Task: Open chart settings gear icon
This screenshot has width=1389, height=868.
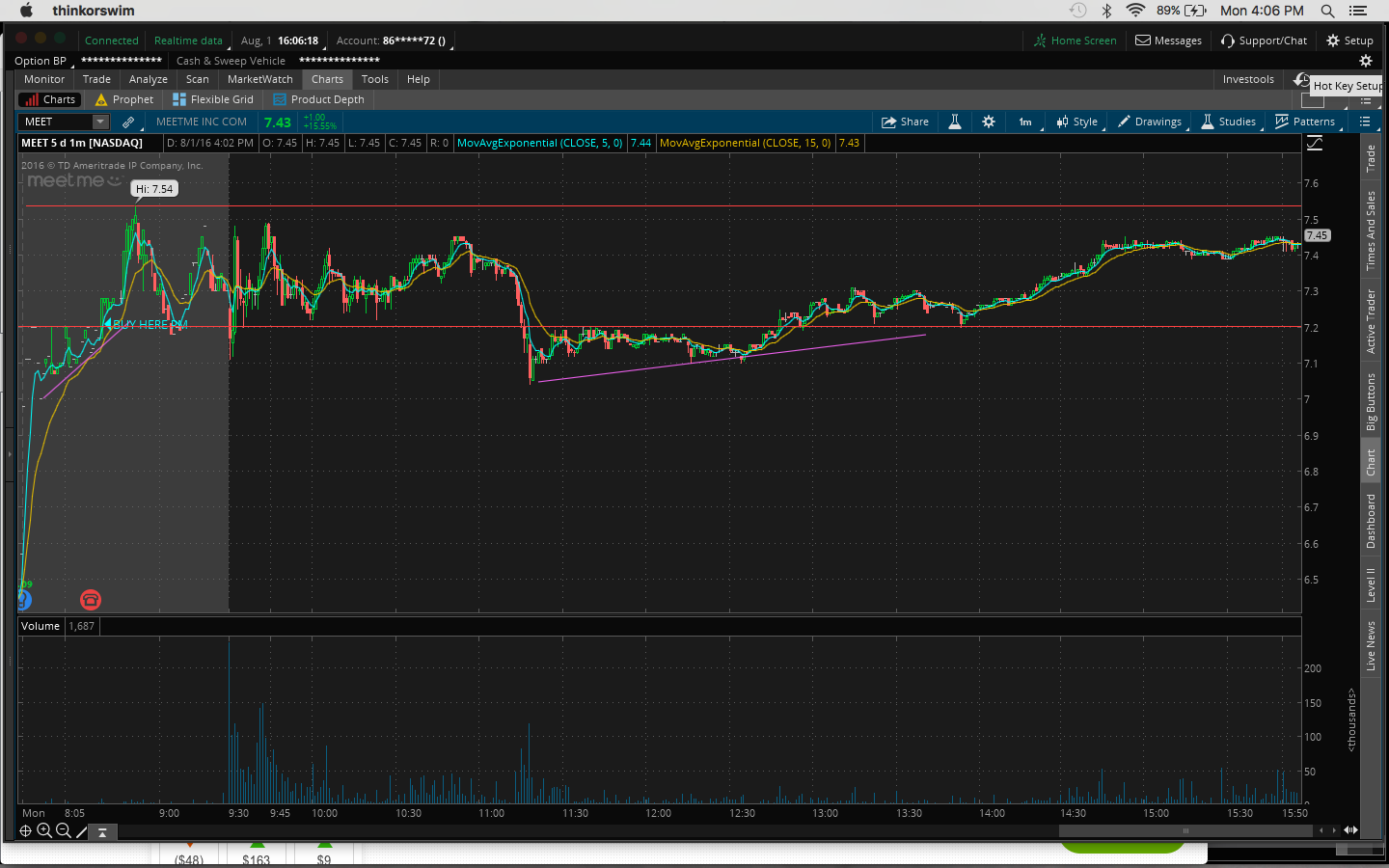Action: click(989, 122)
